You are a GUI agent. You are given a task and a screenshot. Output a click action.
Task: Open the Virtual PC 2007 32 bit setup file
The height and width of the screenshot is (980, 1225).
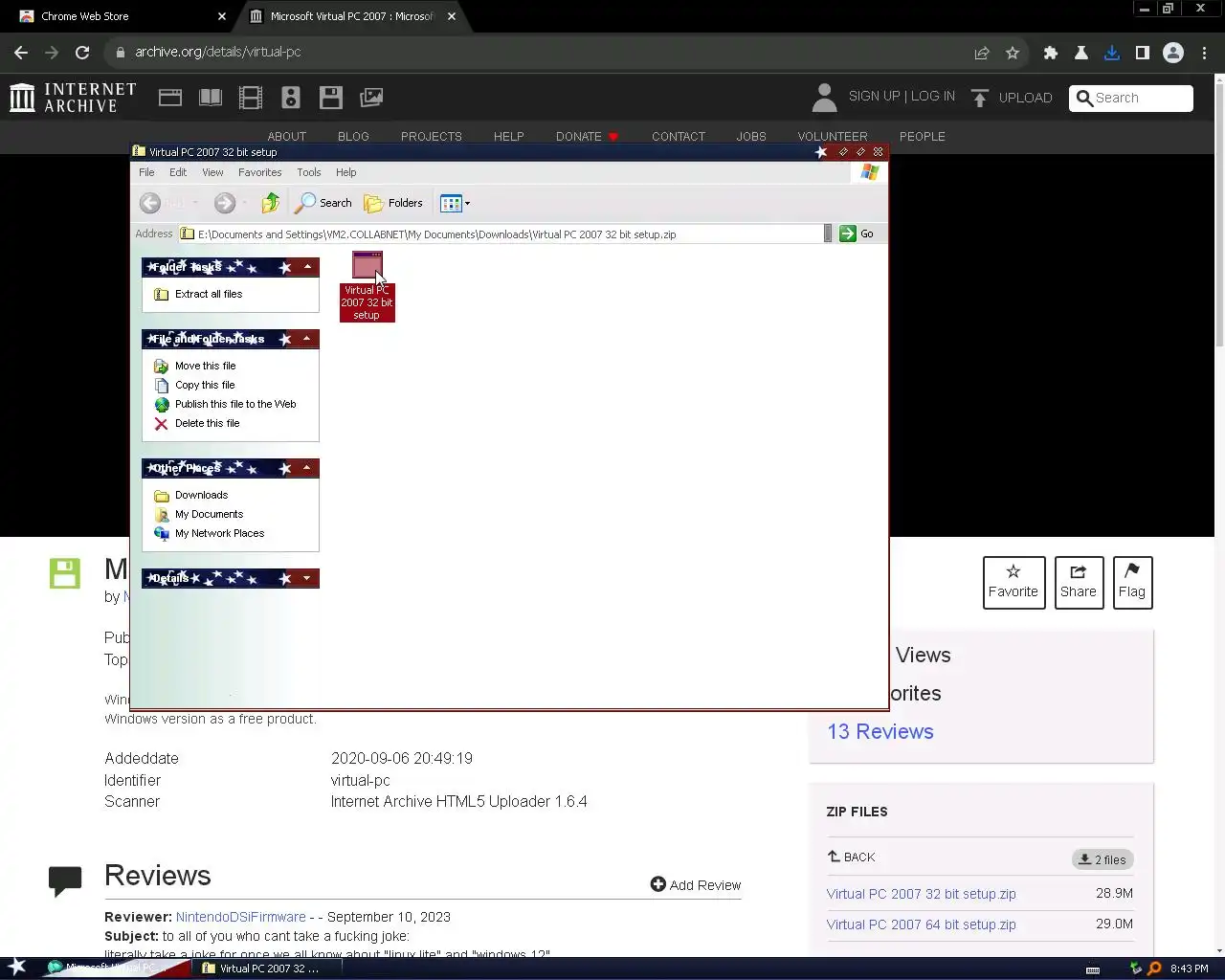click(x=367, y=286)
